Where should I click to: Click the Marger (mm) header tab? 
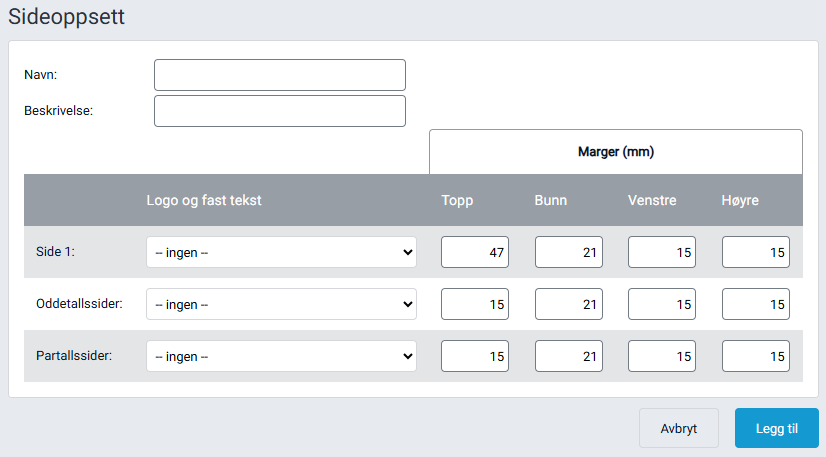coord(615,153)
